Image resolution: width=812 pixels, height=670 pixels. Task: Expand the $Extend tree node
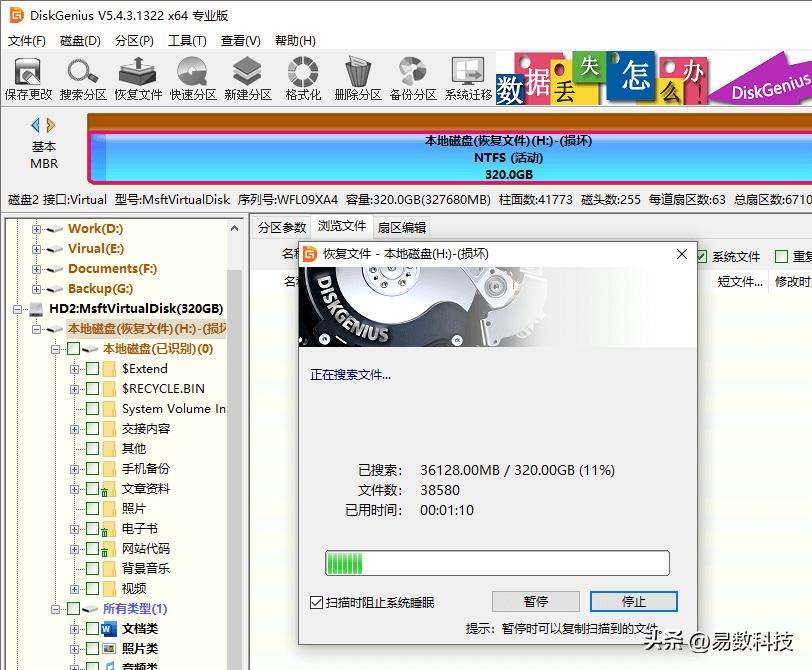(x=72, y=368)
